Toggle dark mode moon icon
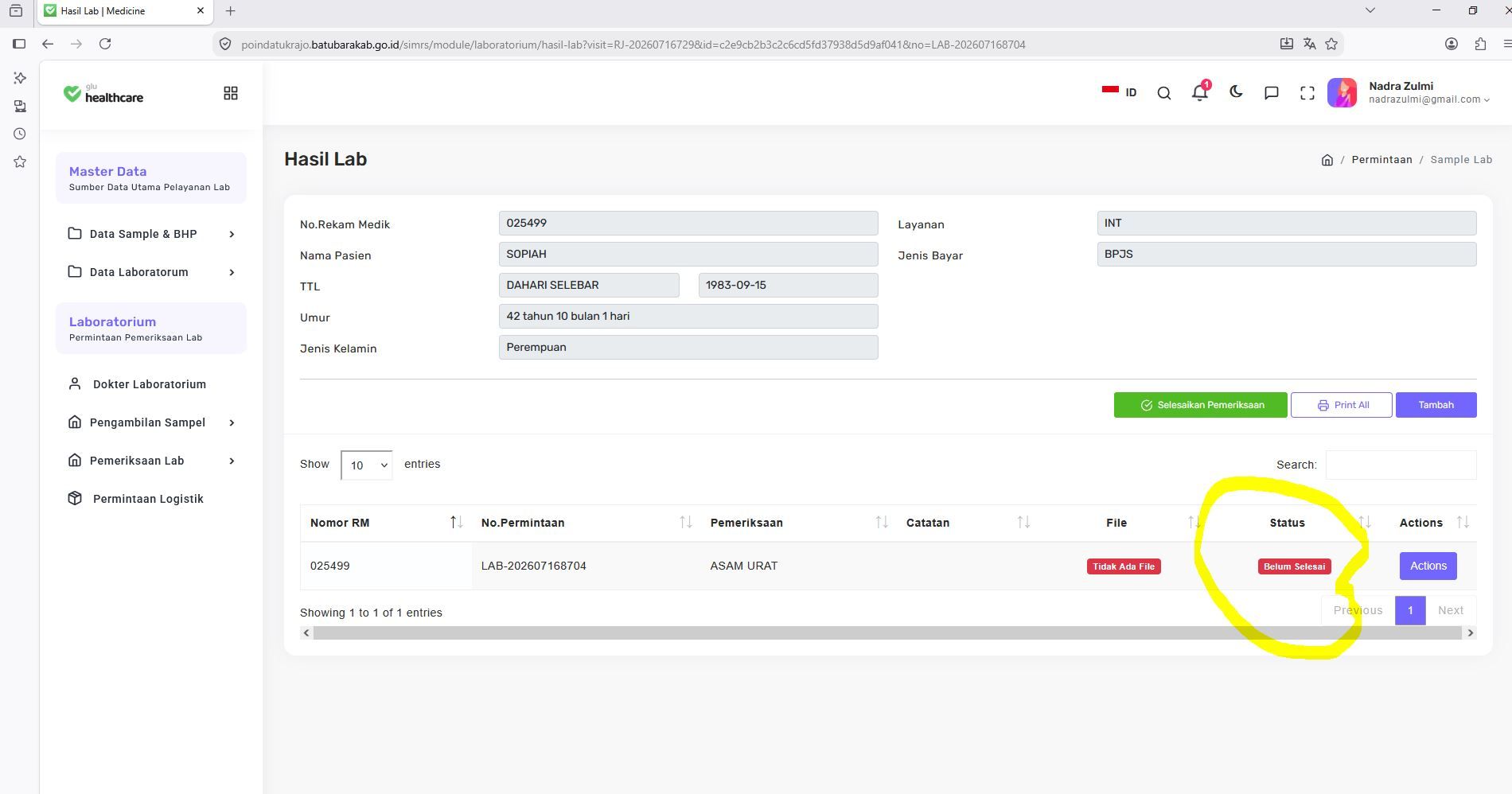Viewport: 1512px width, 794px height. coord(1236,92)
